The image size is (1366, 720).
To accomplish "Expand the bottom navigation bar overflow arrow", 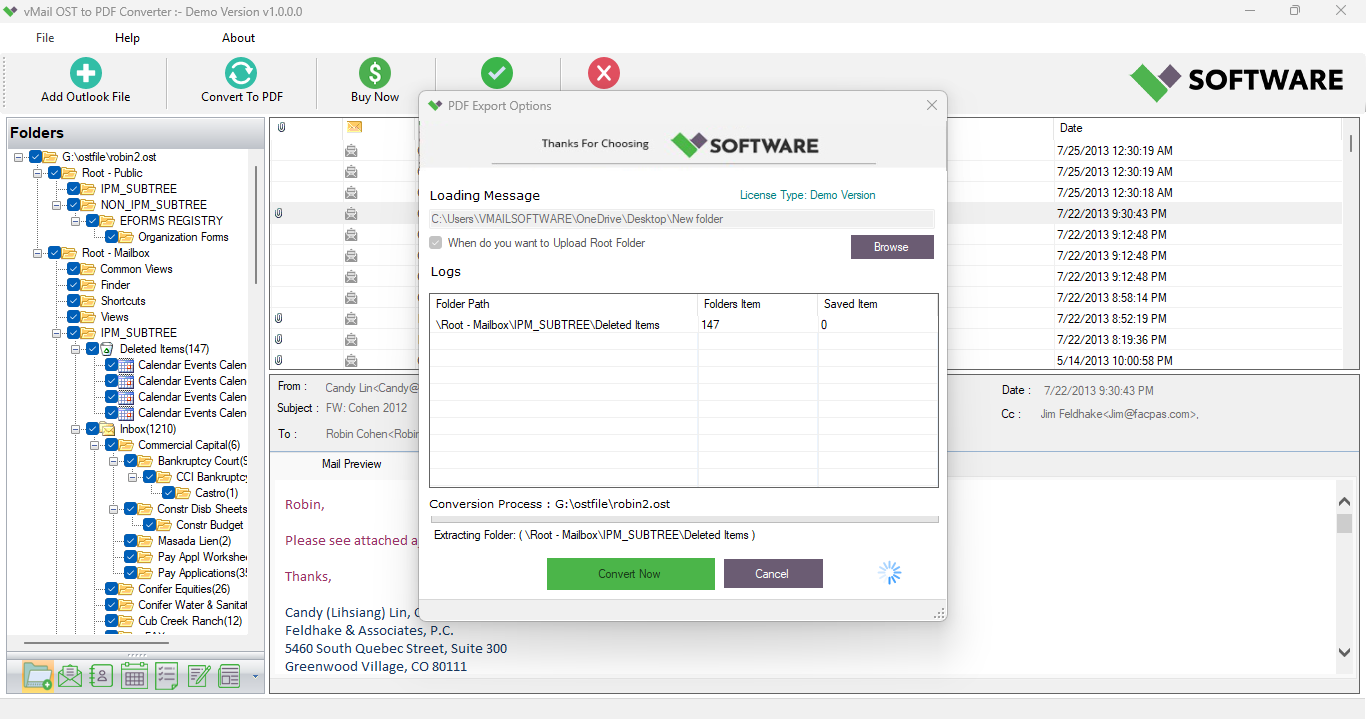I will [x=255, y=677].
